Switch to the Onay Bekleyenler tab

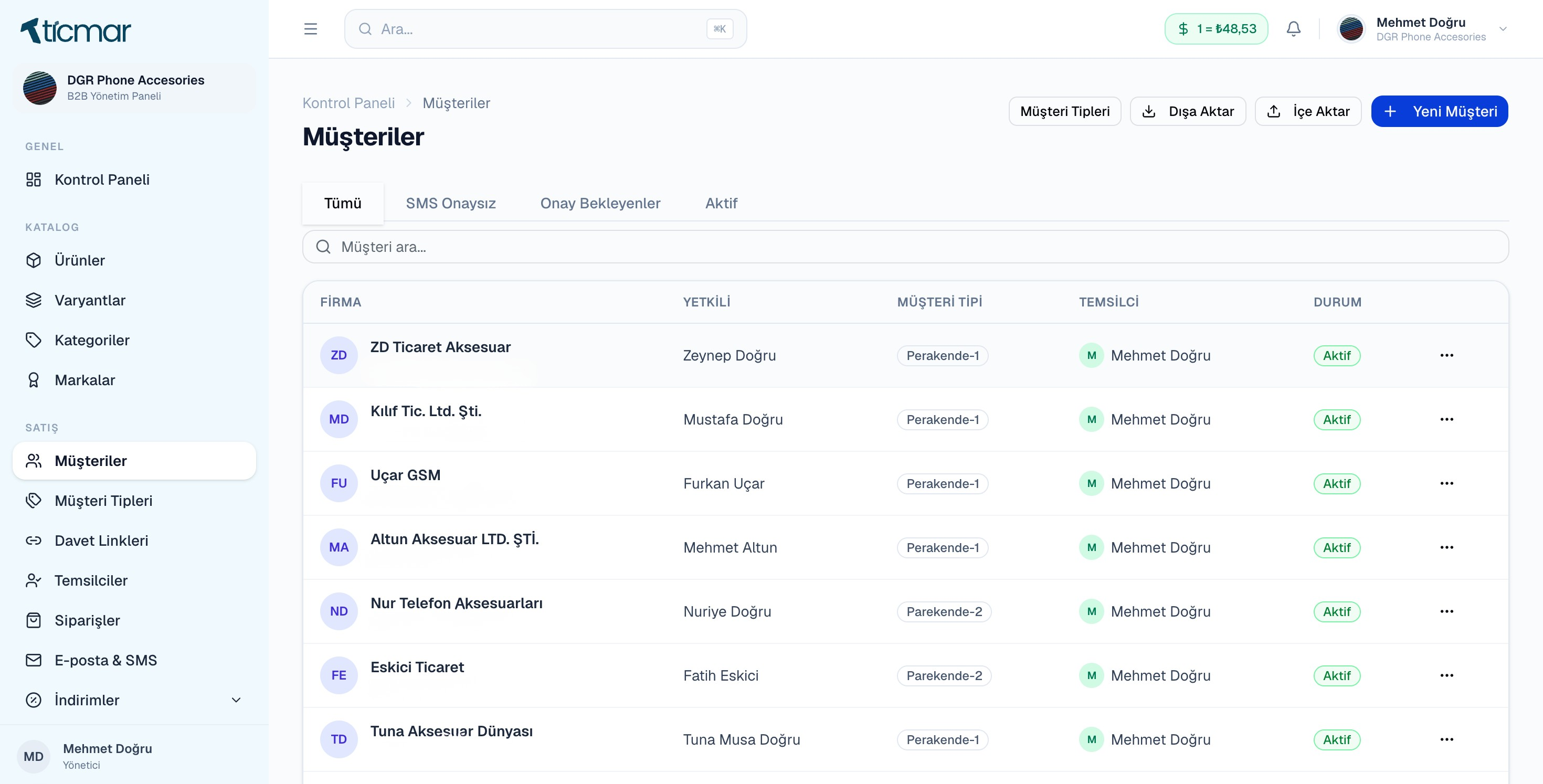[x=600, y=203]
